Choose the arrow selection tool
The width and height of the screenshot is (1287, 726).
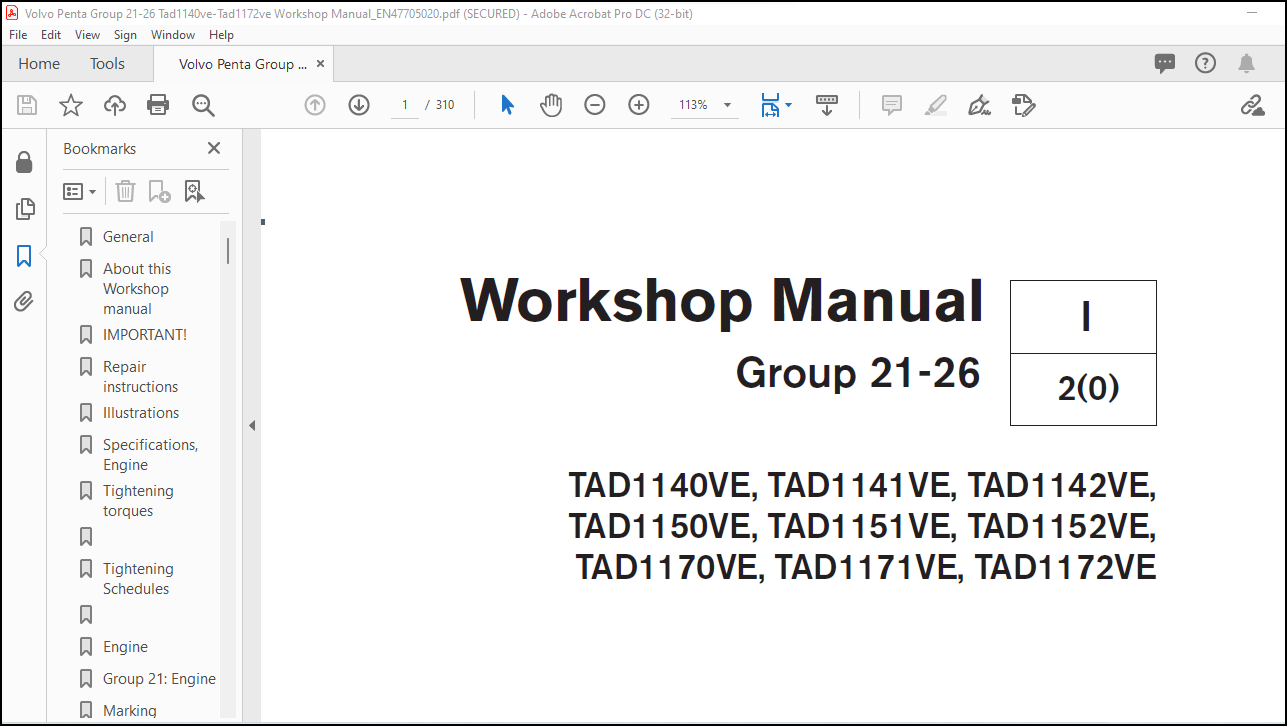click(x=507, y=105)
